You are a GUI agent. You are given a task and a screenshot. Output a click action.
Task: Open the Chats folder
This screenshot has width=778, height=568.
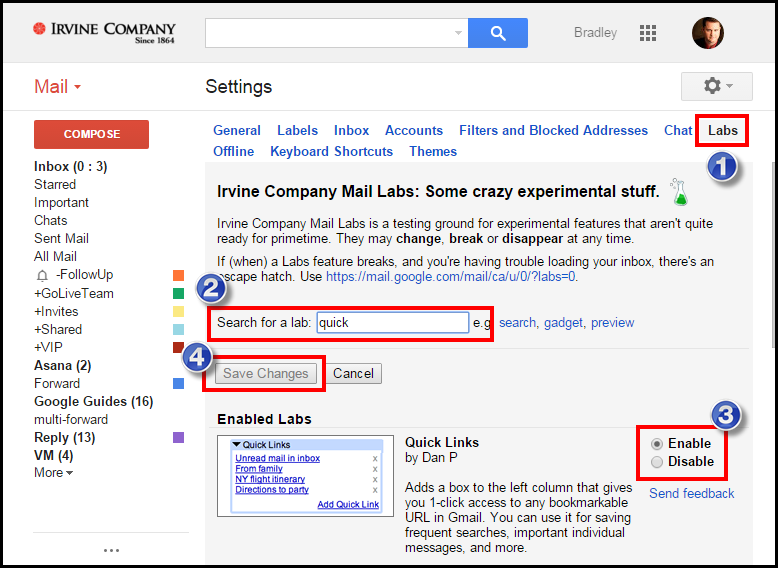51,220
